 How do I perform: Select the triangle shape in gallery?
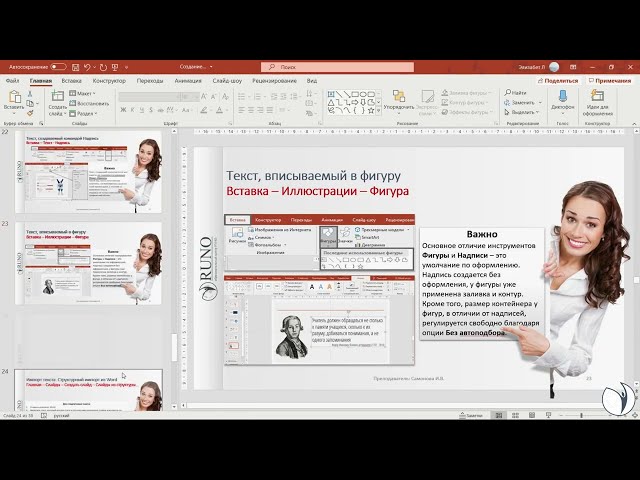pos(331,102)
